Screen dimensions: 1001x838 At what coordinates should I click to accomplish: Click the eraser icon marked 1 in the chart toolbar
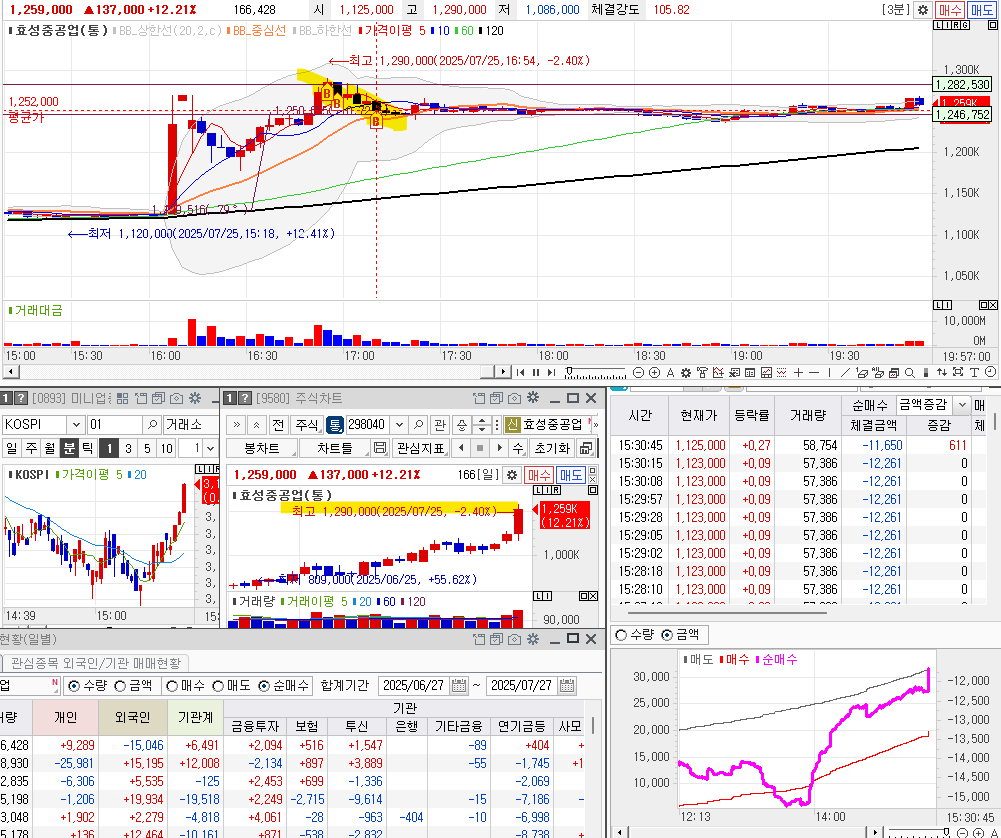pos(861,373)
